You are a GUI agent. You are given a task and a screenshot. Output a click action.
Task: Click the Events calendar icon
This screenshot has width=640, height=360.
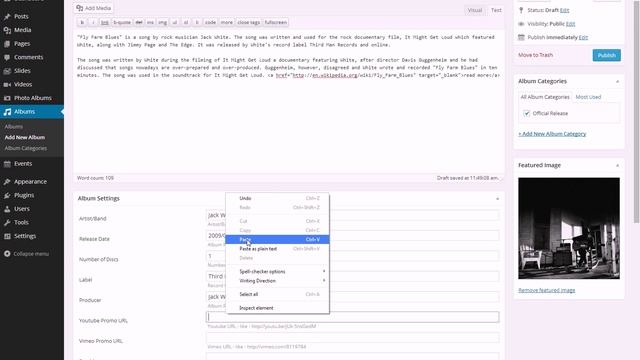7,164
